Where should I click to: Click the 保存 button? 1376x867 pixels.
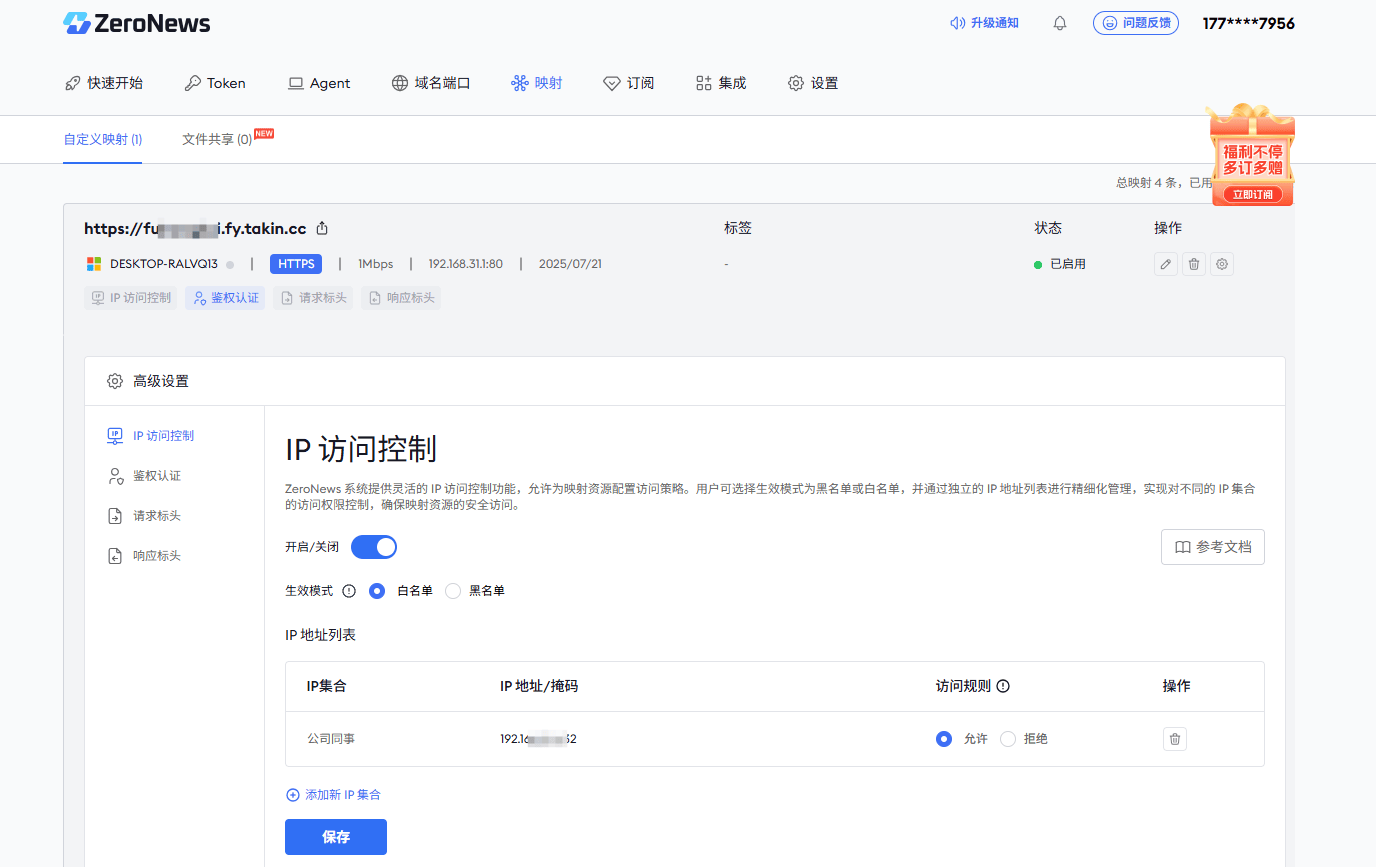coord(336,837)
